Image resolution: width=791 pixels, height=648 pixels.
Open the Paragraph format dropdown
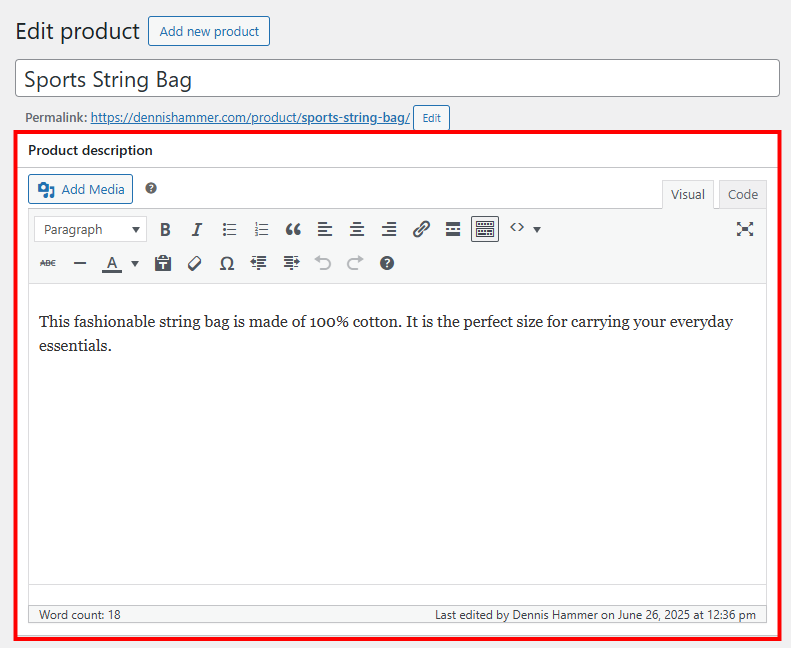pyautogui.click(x=90, y=229)
